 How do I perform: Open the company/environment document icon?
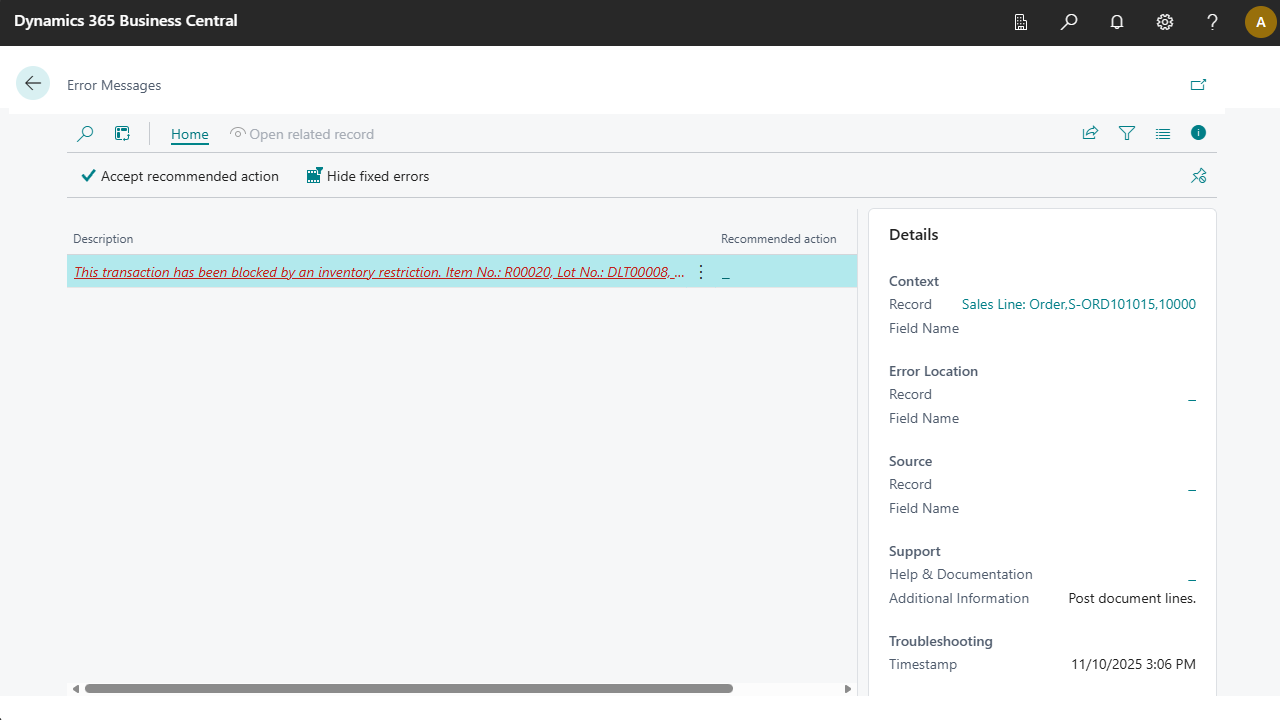(x=1021, y=22)
